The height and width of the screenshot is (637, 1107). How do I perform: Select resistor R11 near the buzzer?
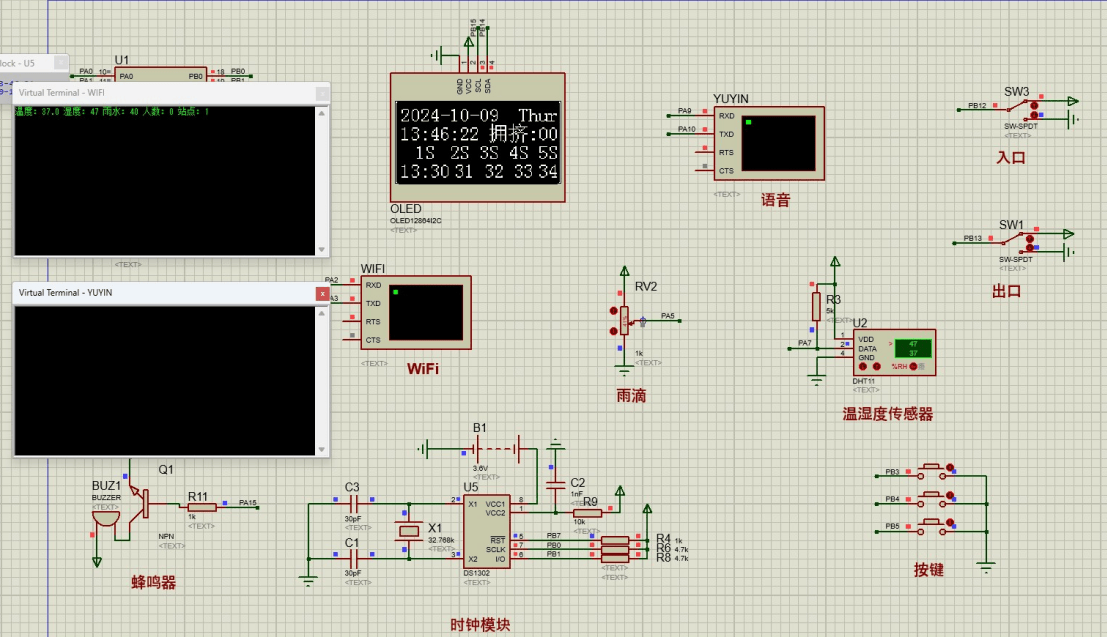point(200,509)
